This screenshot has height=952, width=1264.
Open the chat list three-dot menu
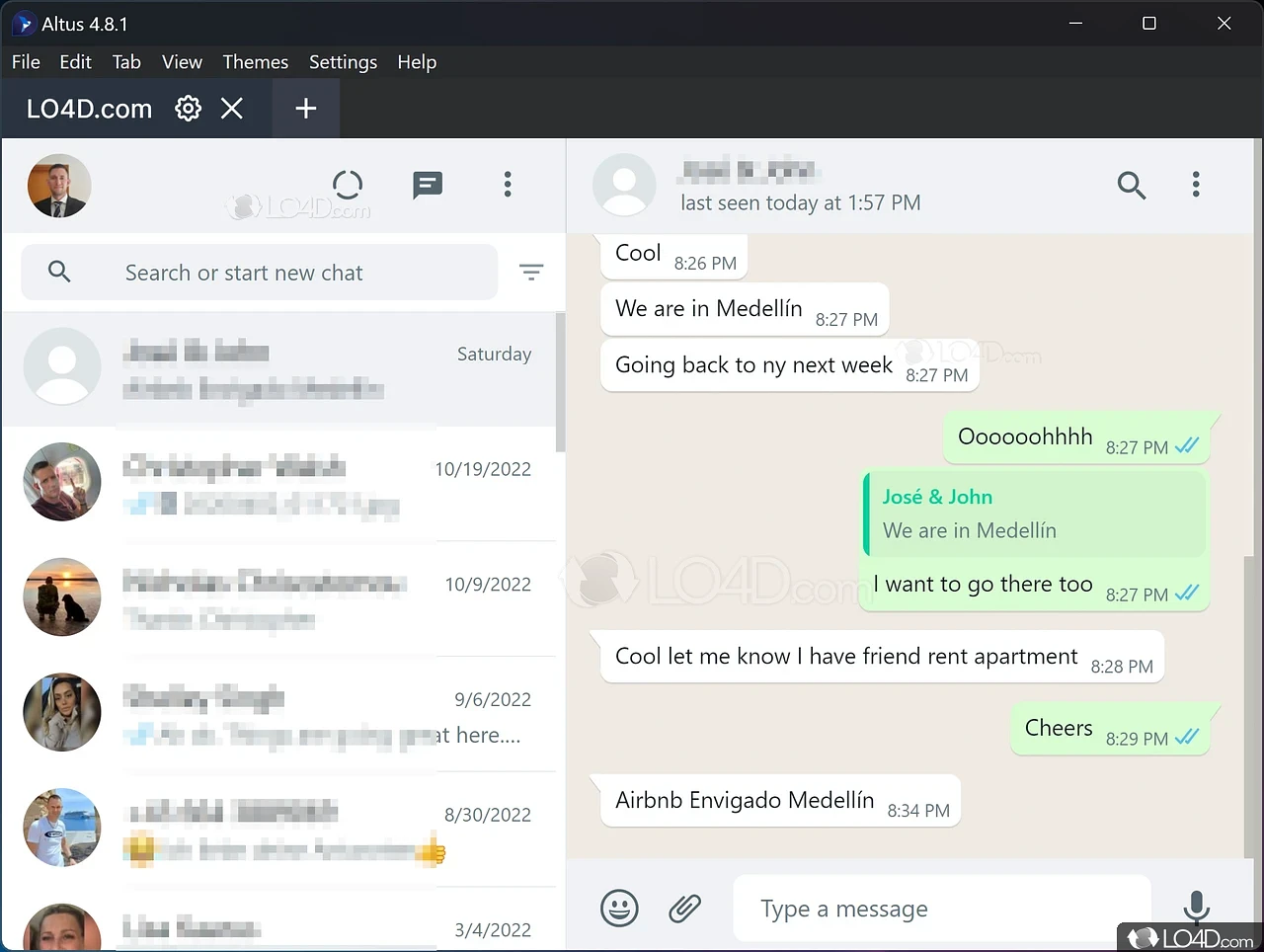click(508, 185)
